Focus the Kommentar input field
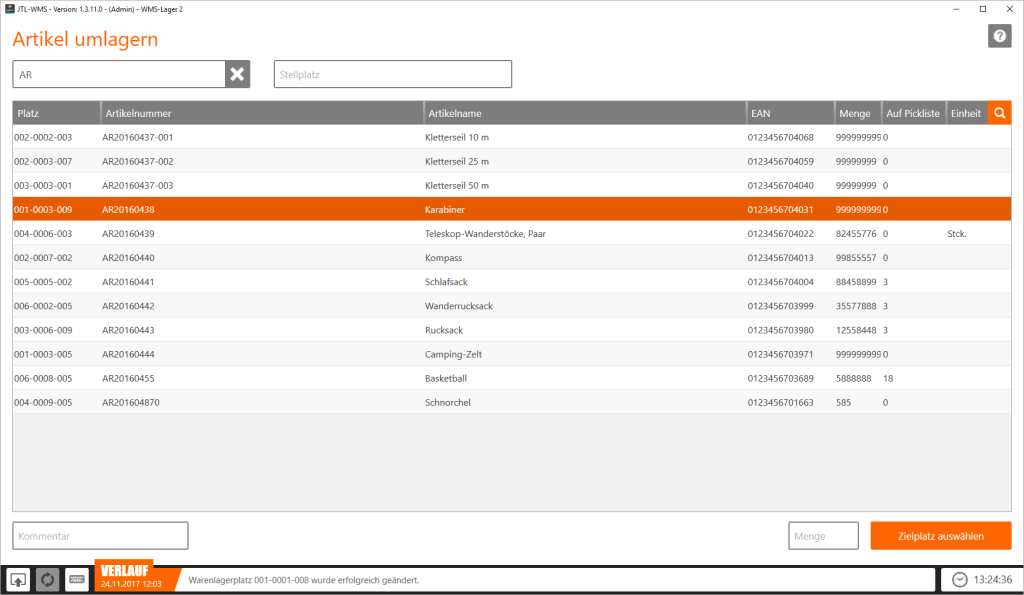This screenshot has height=595, width=1024. click(101, 536)
